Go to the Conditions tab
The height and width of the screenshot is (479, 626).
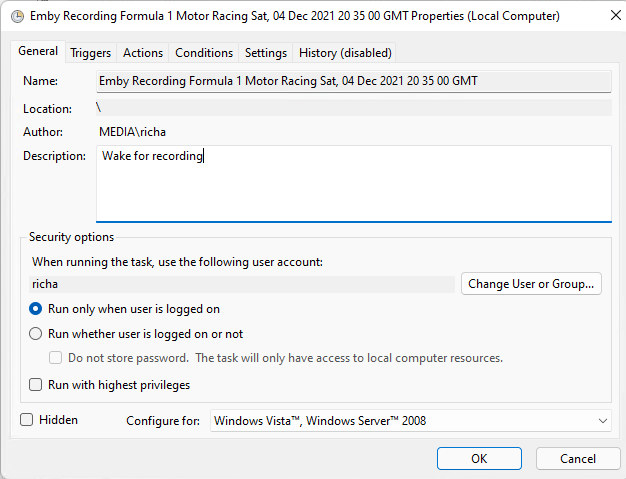tap(204, 53)
